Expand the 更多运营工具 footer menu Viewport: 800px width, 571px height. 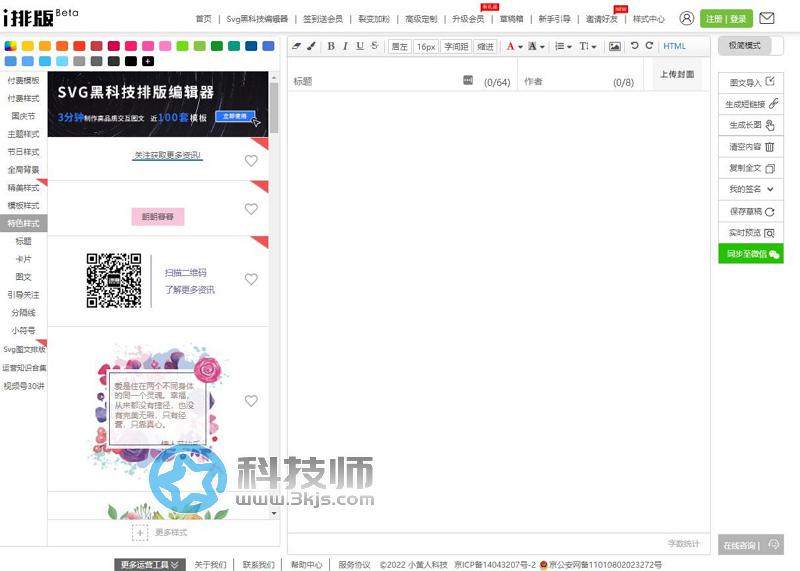click(149, 564)
